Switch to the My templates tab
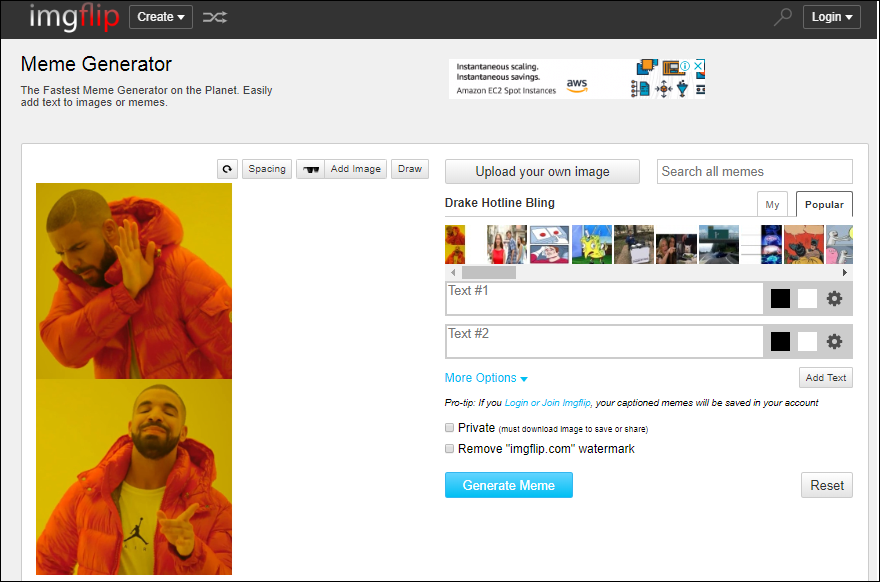The height and width of the screenshot is (582, 880). (x=772, y=204)
